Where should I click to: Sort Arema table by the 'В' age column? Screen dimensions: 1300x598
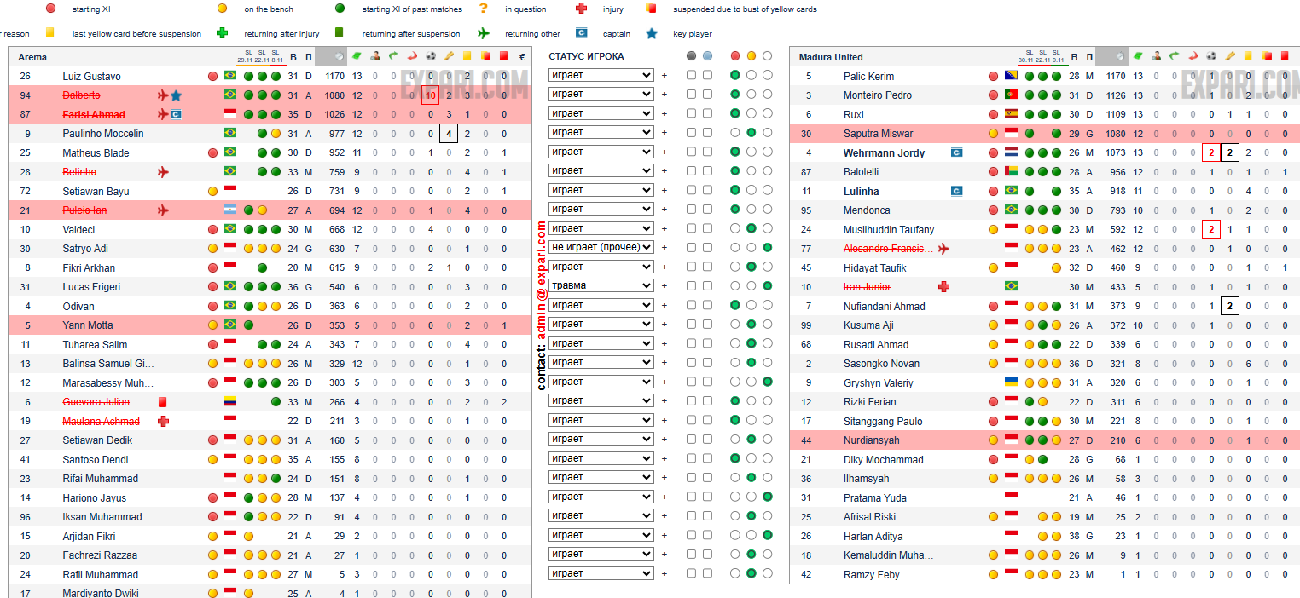(293, 57)
